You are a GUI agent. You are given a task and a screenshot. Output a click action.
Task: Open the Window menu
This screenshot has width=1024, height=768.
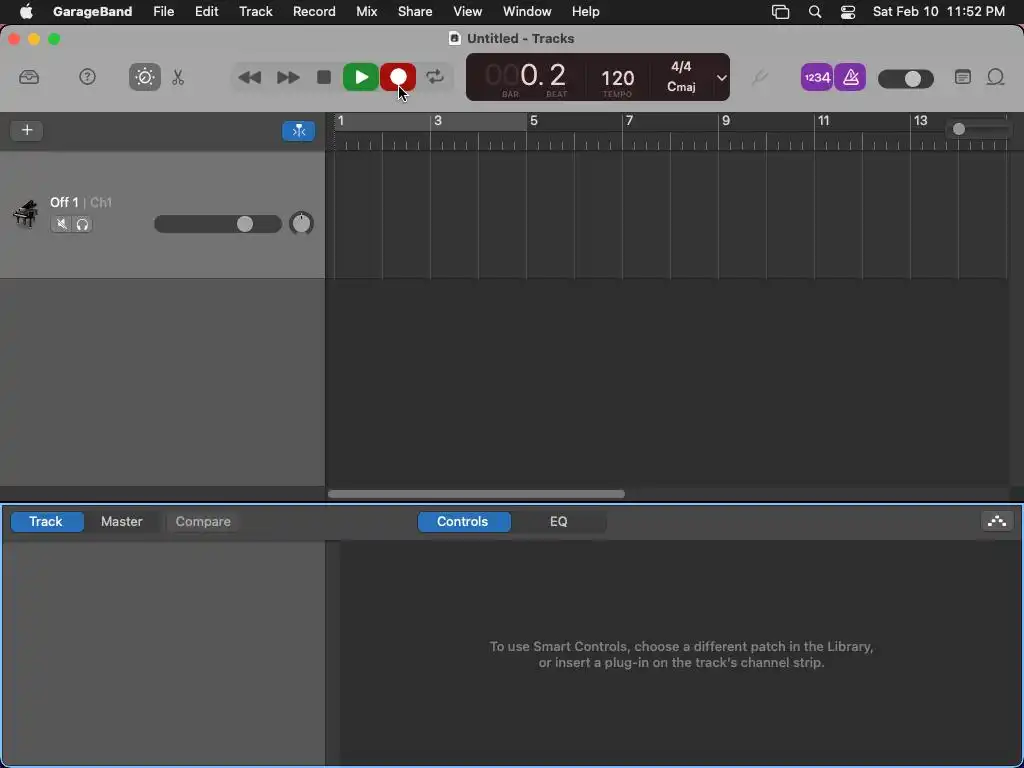[527, 12]
